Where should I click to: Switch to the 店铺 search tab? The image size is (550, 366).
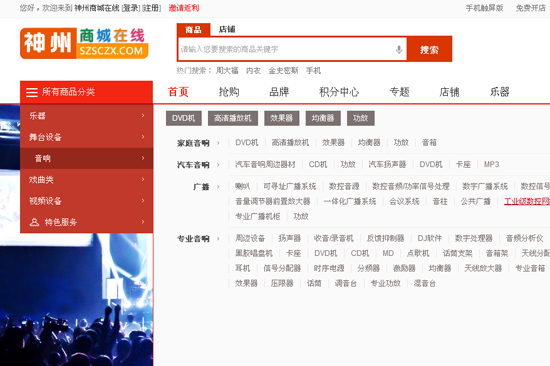227,29
